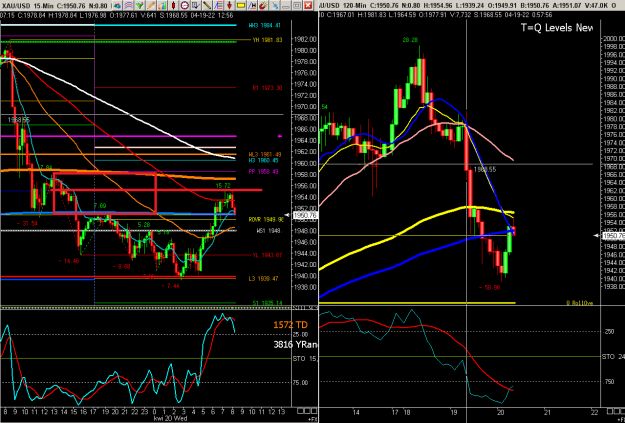Click the 1950.76 current price tag, 15-Min chart

305,215
